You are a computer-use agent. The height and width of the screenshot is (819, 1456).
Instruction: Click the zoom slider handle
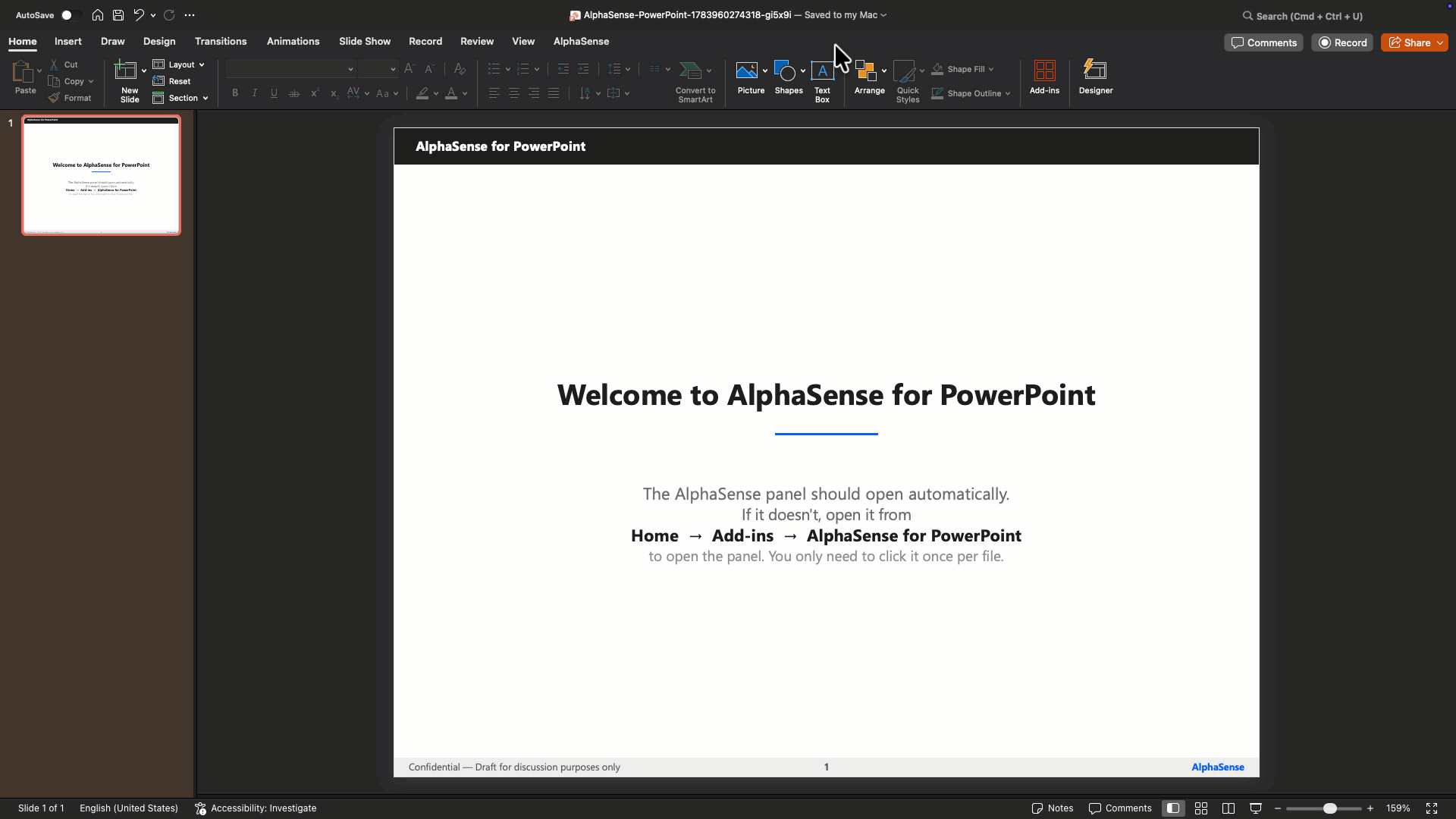click(x=1329, y=808)
